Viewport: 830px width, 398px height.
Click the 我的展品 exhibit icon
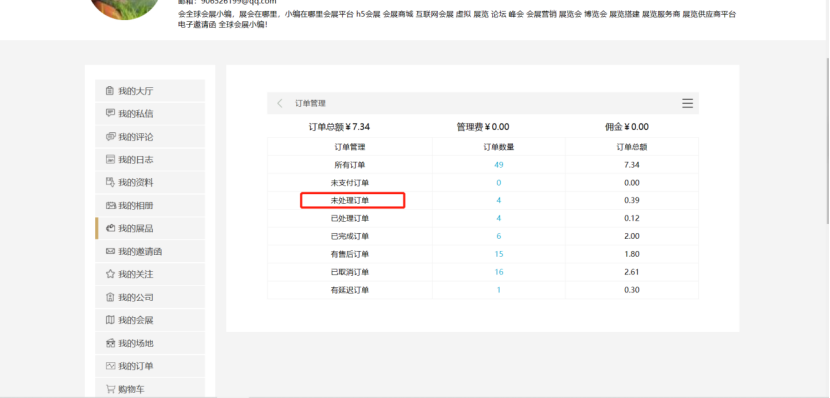(x=110, y=228)
